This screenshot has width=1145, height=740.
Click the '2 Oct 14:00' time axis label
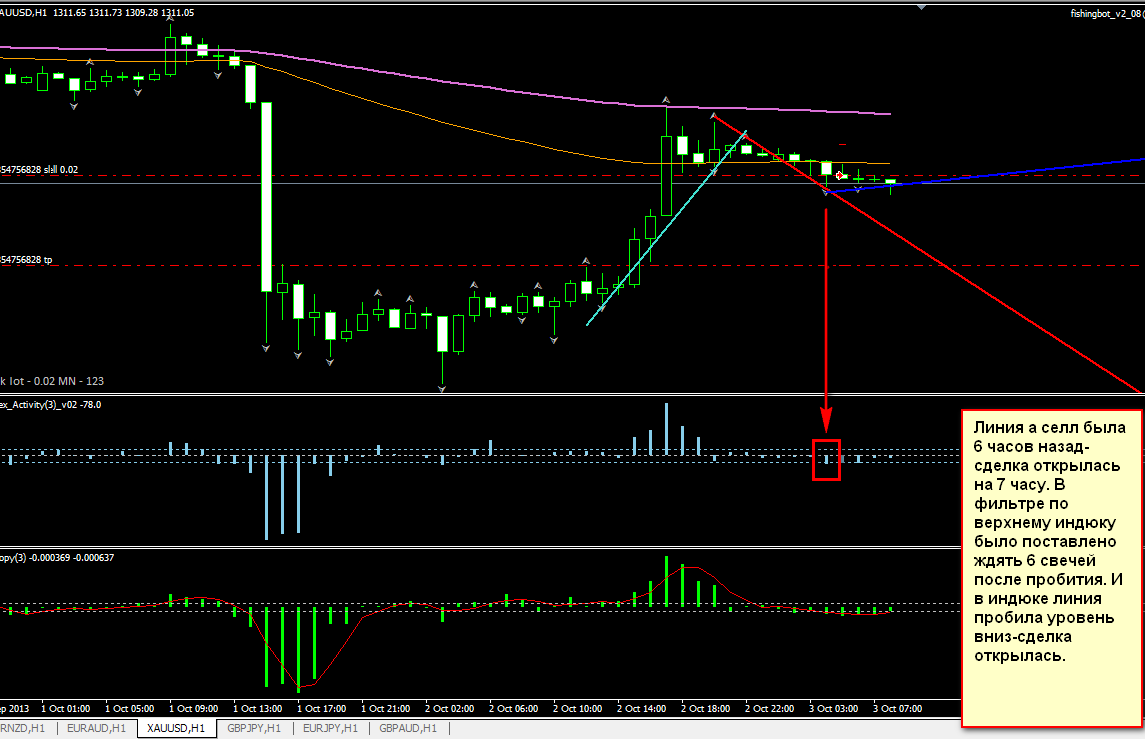(641, 709)
